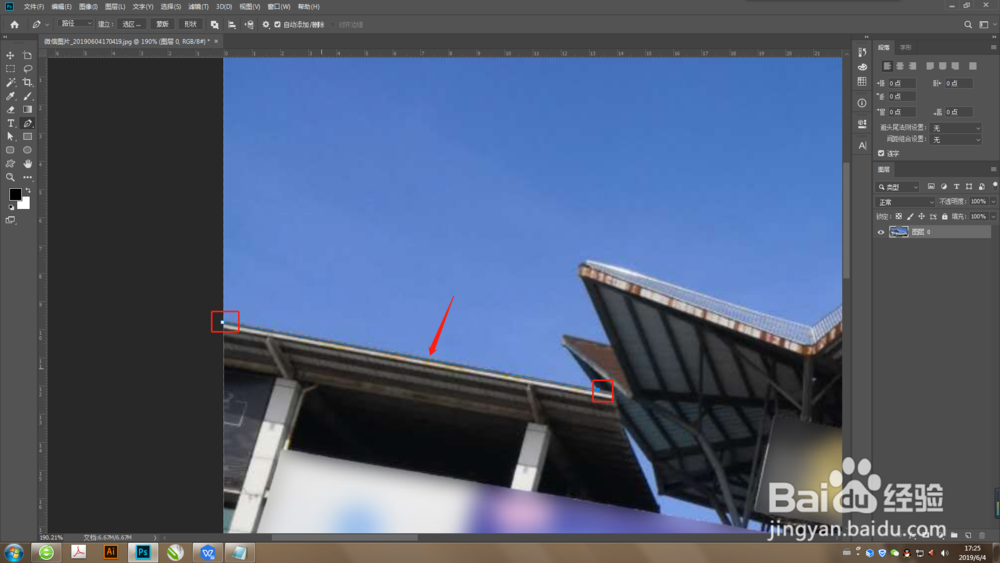Filter layers by pixel image
The width and height of the screenshot is (1000, 563).
pos(931,186)
